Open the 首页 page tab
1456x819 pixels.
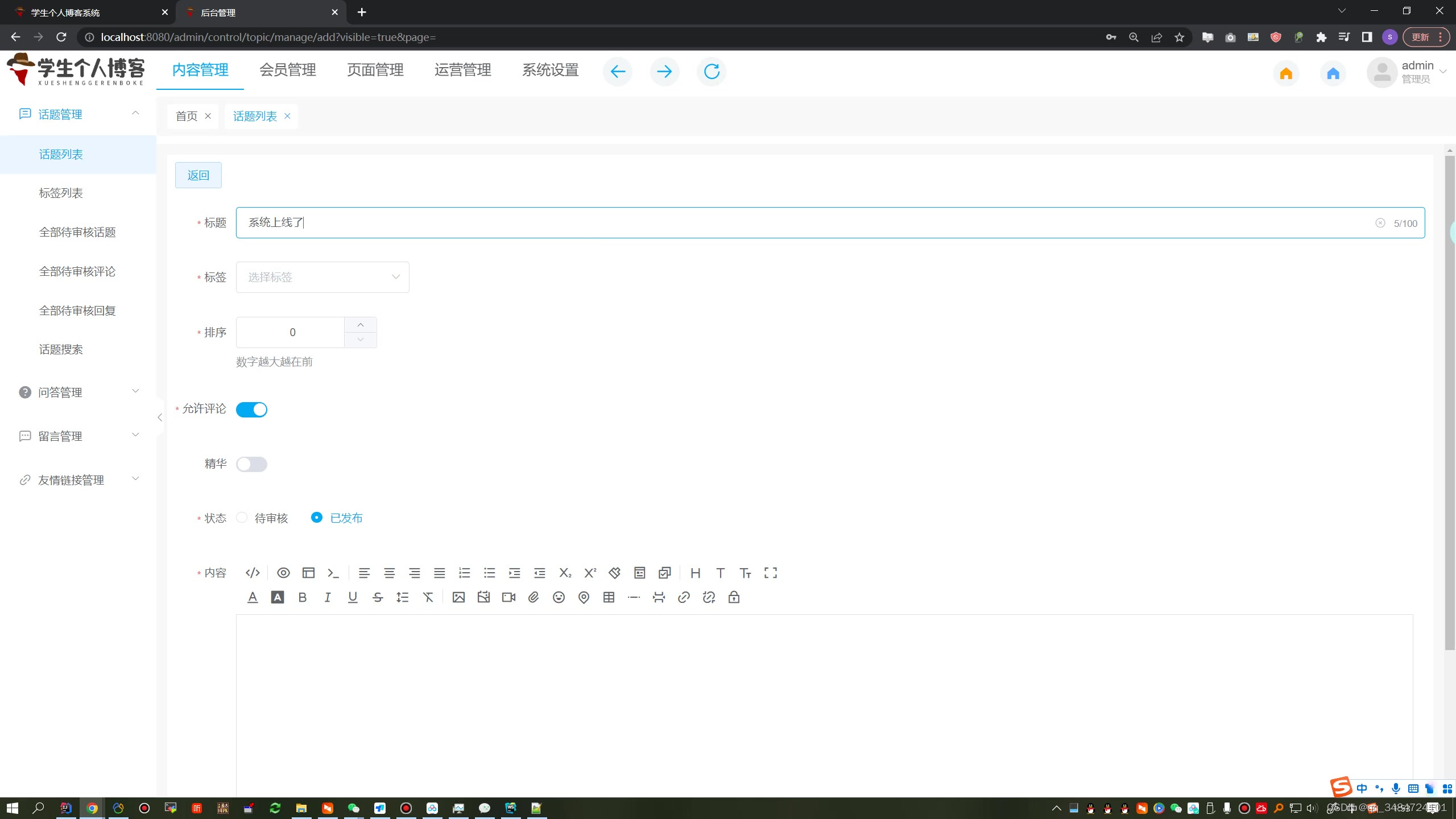click(x=187, y=116)
